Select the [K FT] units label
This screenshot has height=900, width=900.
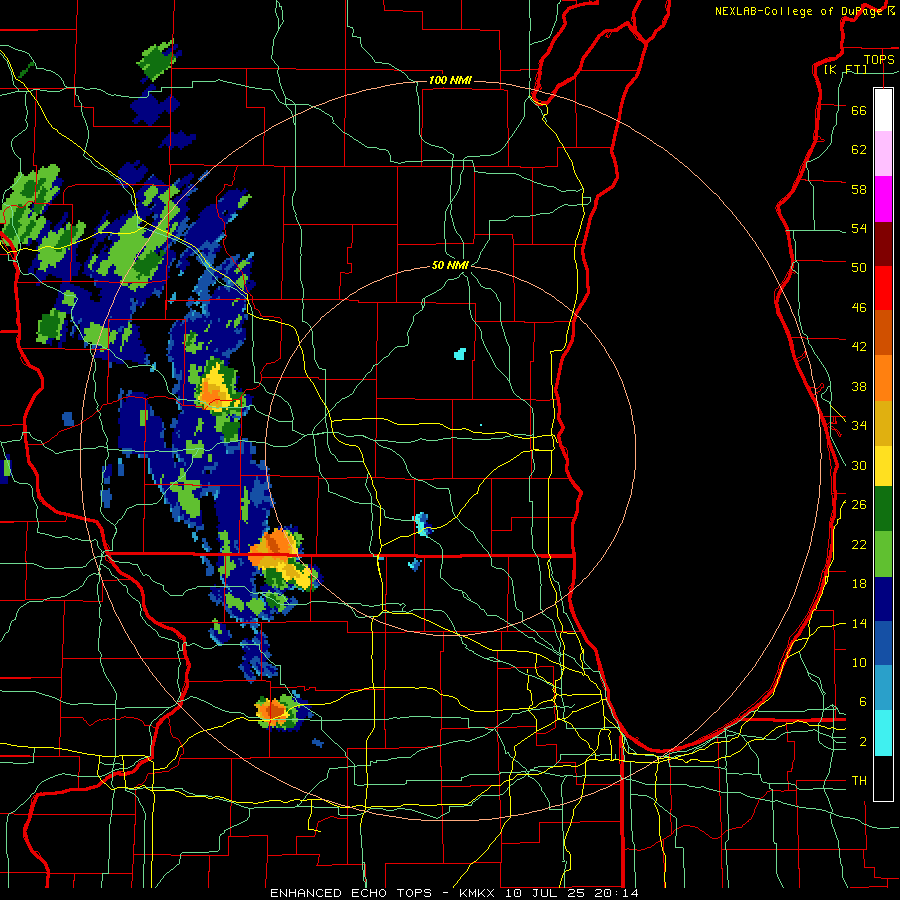click(845, 69)
